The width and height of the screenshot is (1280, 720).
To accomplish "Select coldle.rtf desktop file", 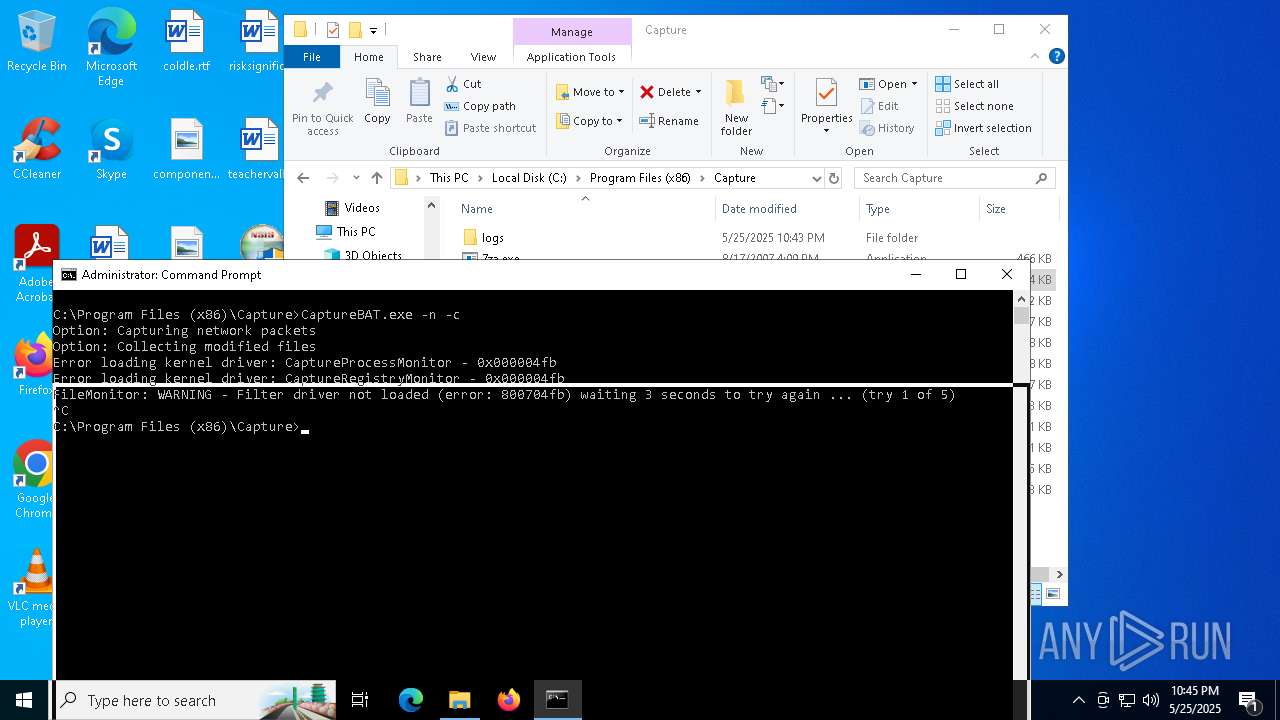I will pos(186,41).
